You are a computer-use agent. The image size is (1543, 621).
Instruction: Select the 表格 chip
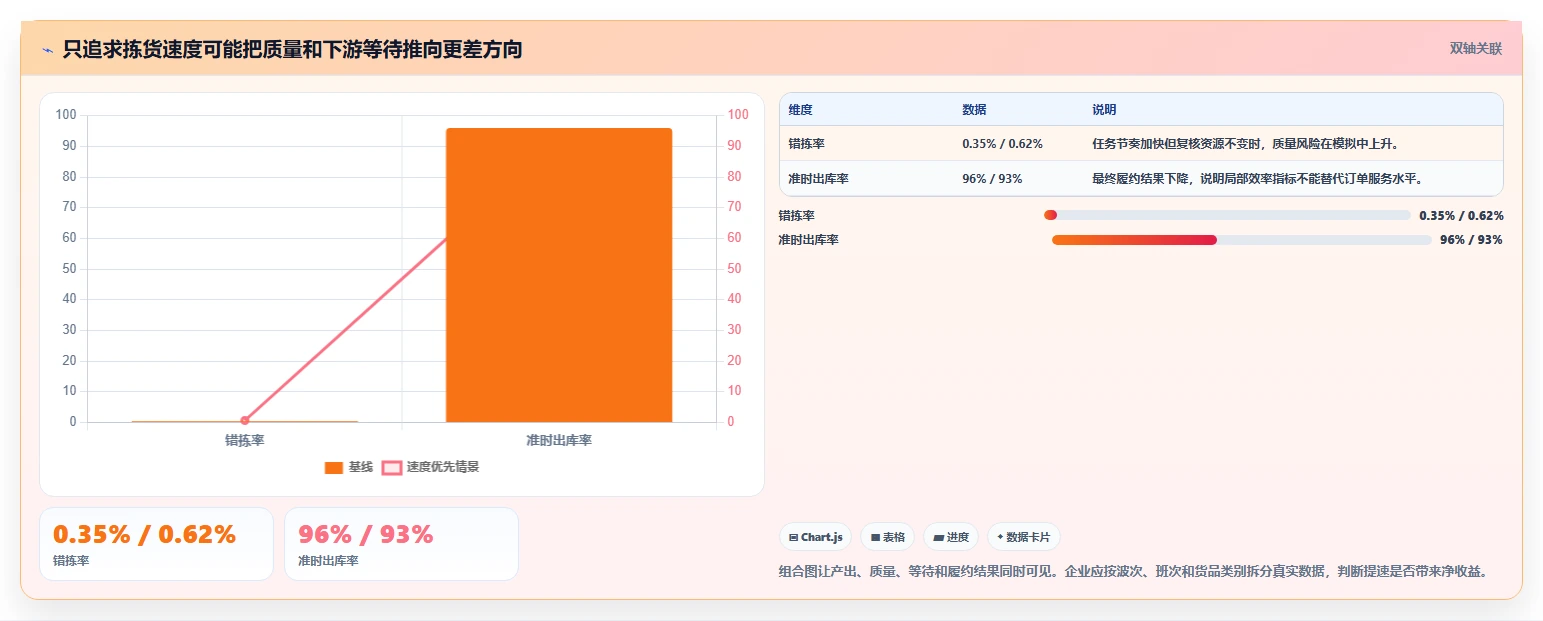coord(887,537)
